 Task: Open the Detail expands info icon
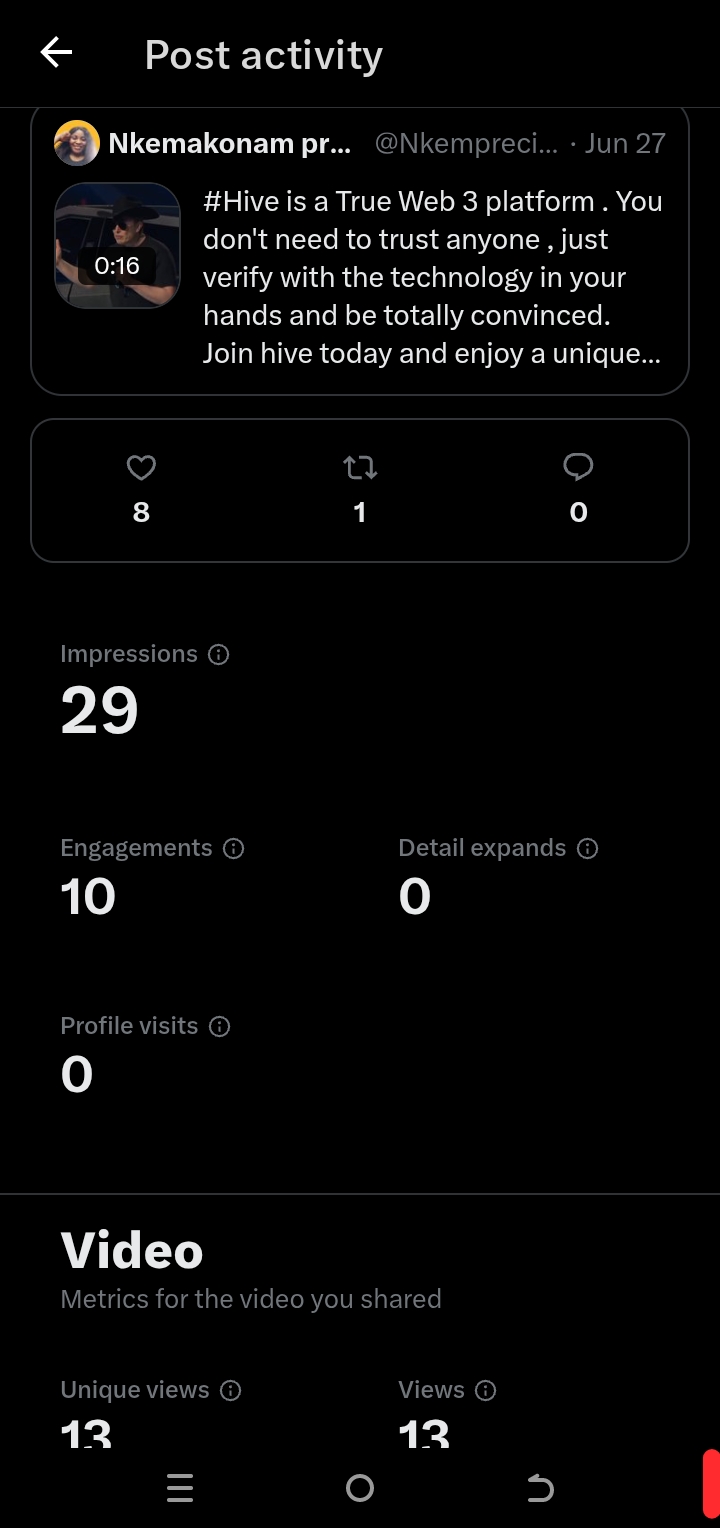tap(588, 848)
